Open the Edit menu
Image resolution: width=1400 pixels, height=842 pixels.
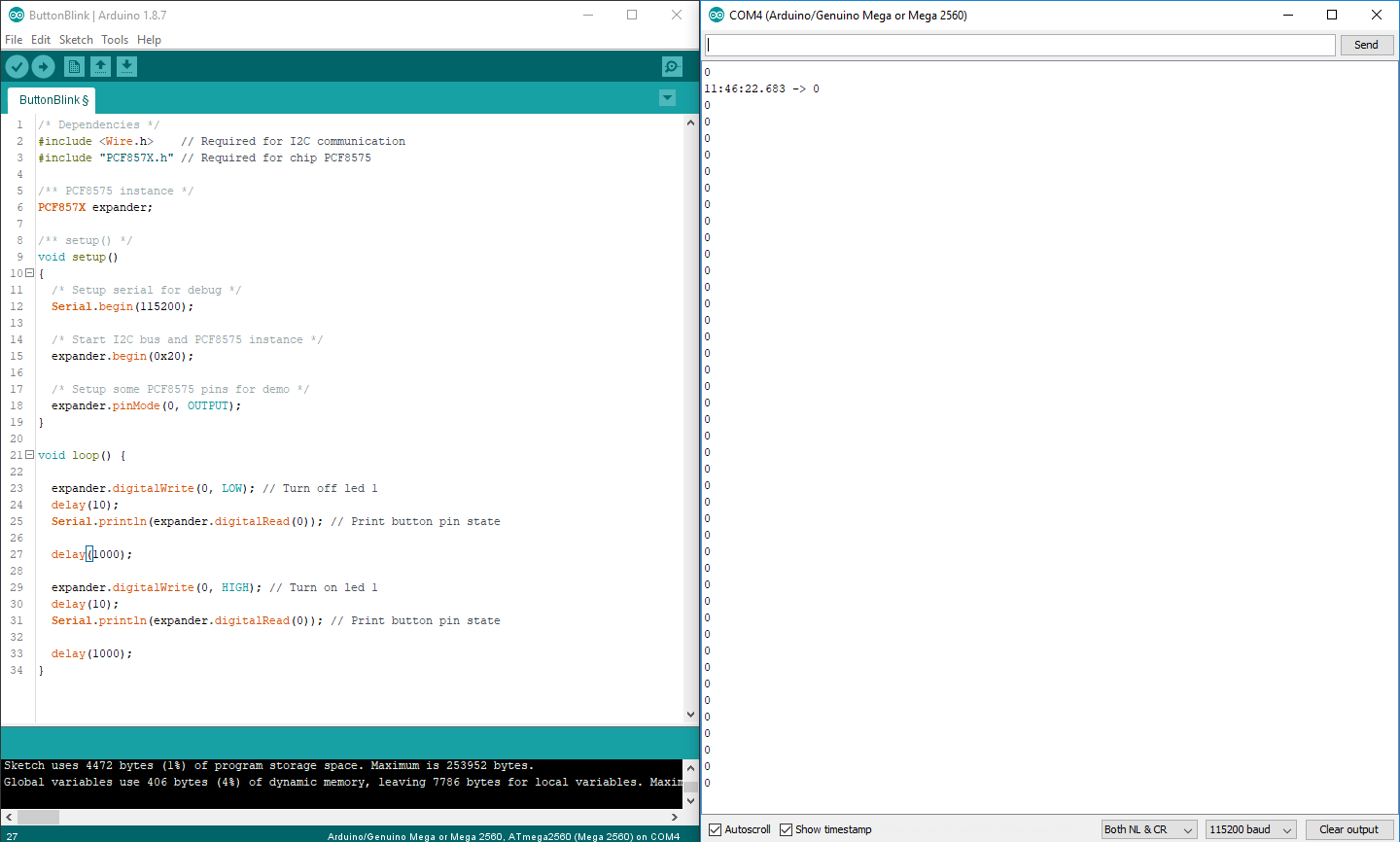click(41, 40)
